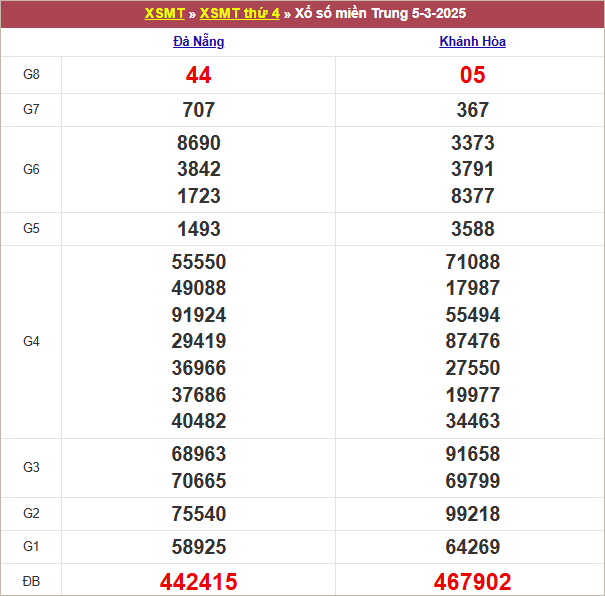Viewport: 605px width, 596px height.
Task: Click G6 number 3842
Action: tap(199, 169)
